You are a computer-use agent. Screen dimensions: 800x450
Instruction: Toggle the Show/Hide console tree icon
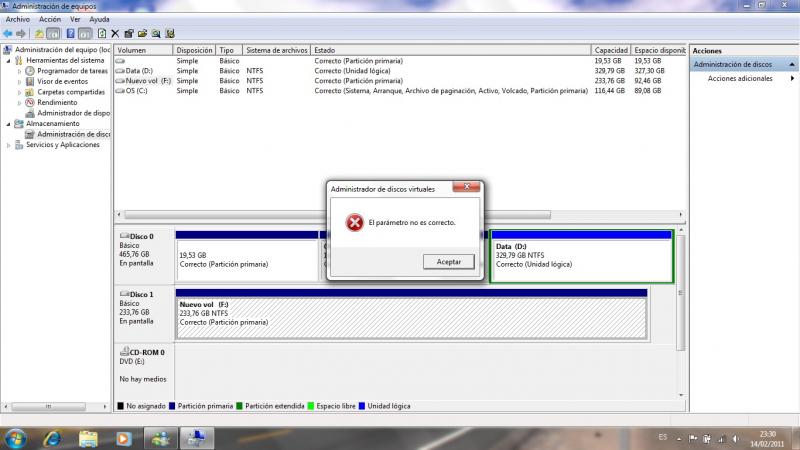coord(53,34)
